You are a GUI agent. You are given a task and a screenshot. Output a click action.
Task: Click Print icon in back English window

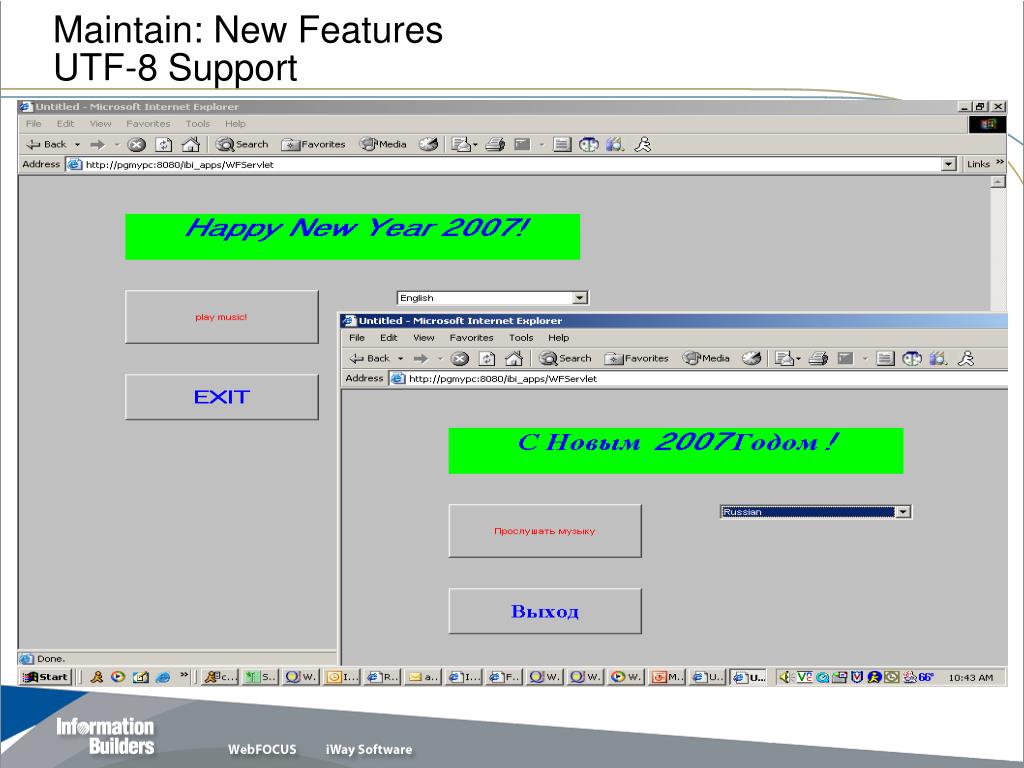(x=495, y=144)
